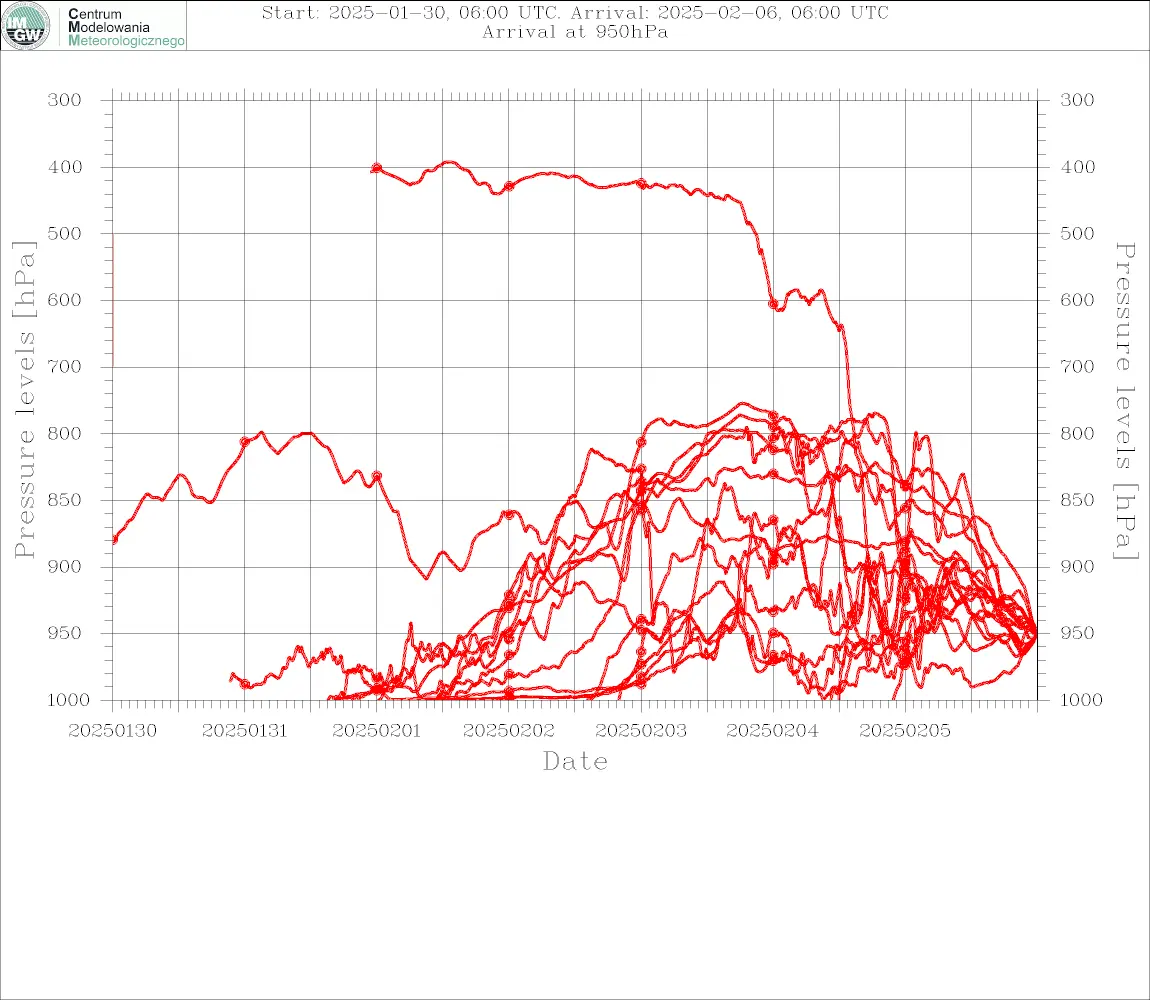Click the right axis label 400
The image size is (1150, 1000).
(1077, 167)
